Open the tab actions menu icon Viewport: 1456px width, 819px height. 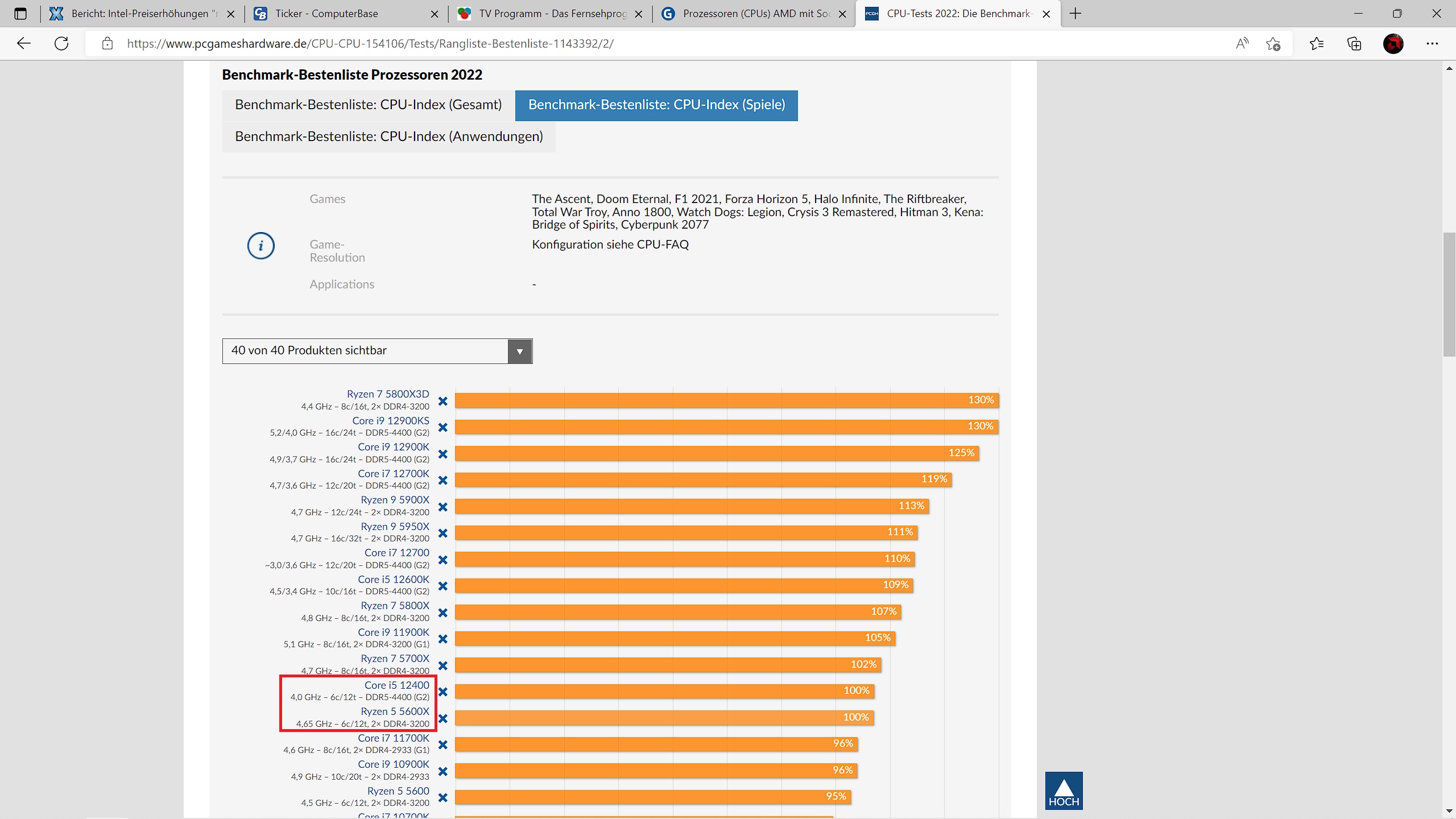point(20,14)
